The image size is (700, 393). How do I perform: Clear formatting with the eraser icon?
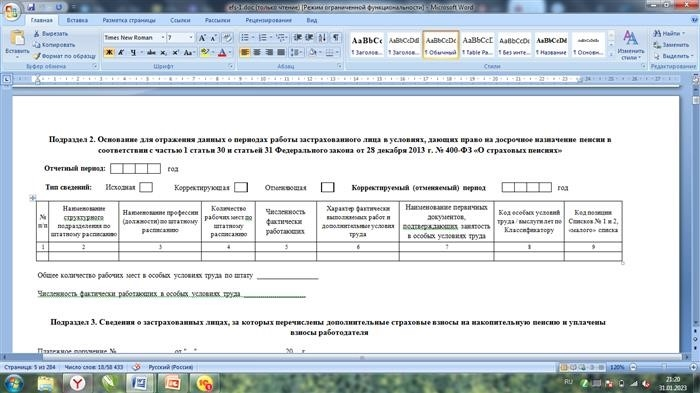tap(227, 38)
